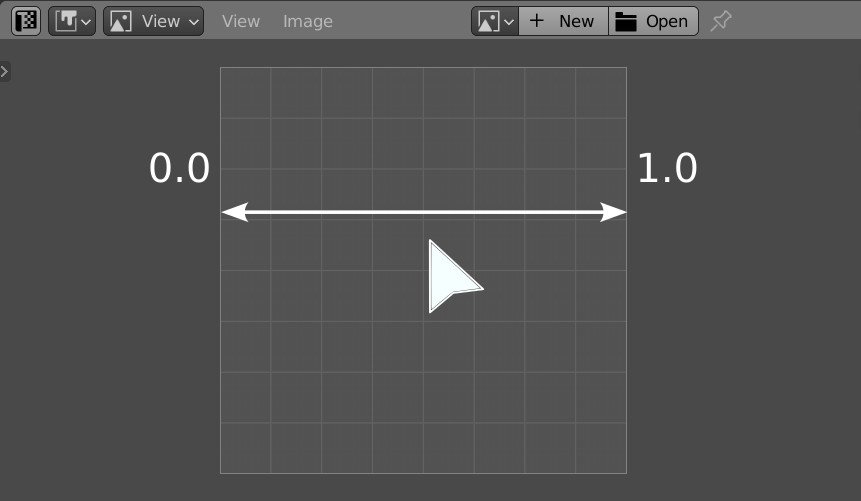Click the left arrowhead of the horizontal arrow
The height and width of the screenshot is (501, 861).
pos(233,212)
